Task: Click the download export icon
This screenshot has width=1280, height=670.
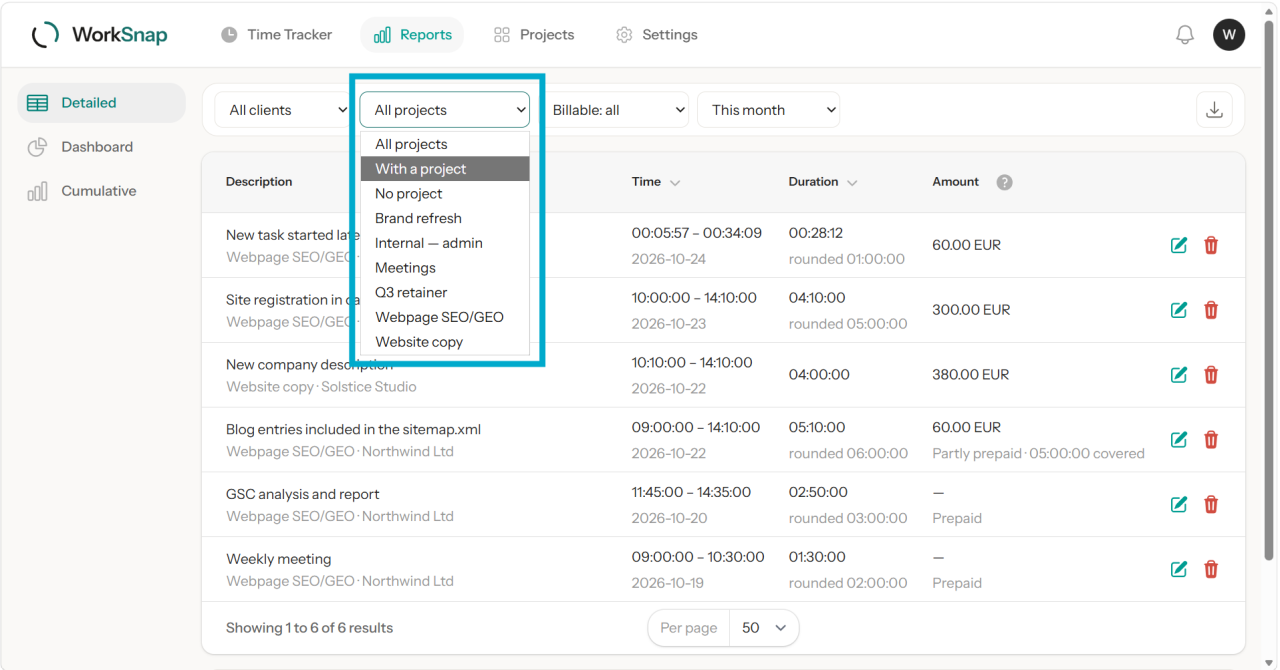Action: pos(1214,110)
